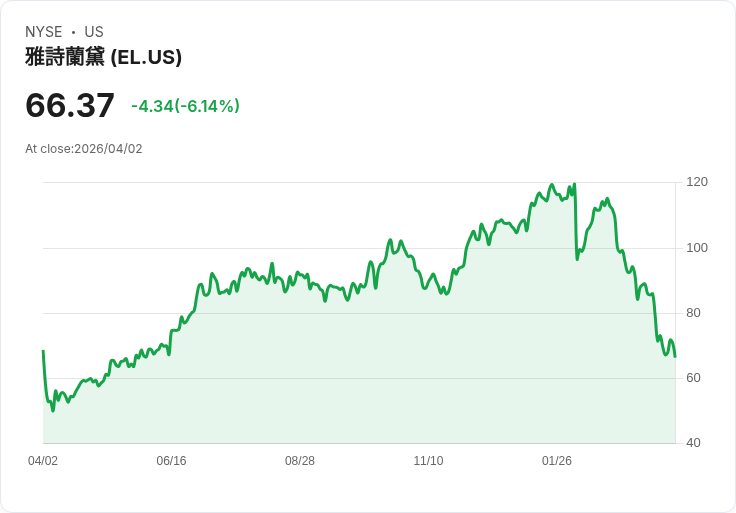Click the 01/26 x-axis date label

point(557,460)
